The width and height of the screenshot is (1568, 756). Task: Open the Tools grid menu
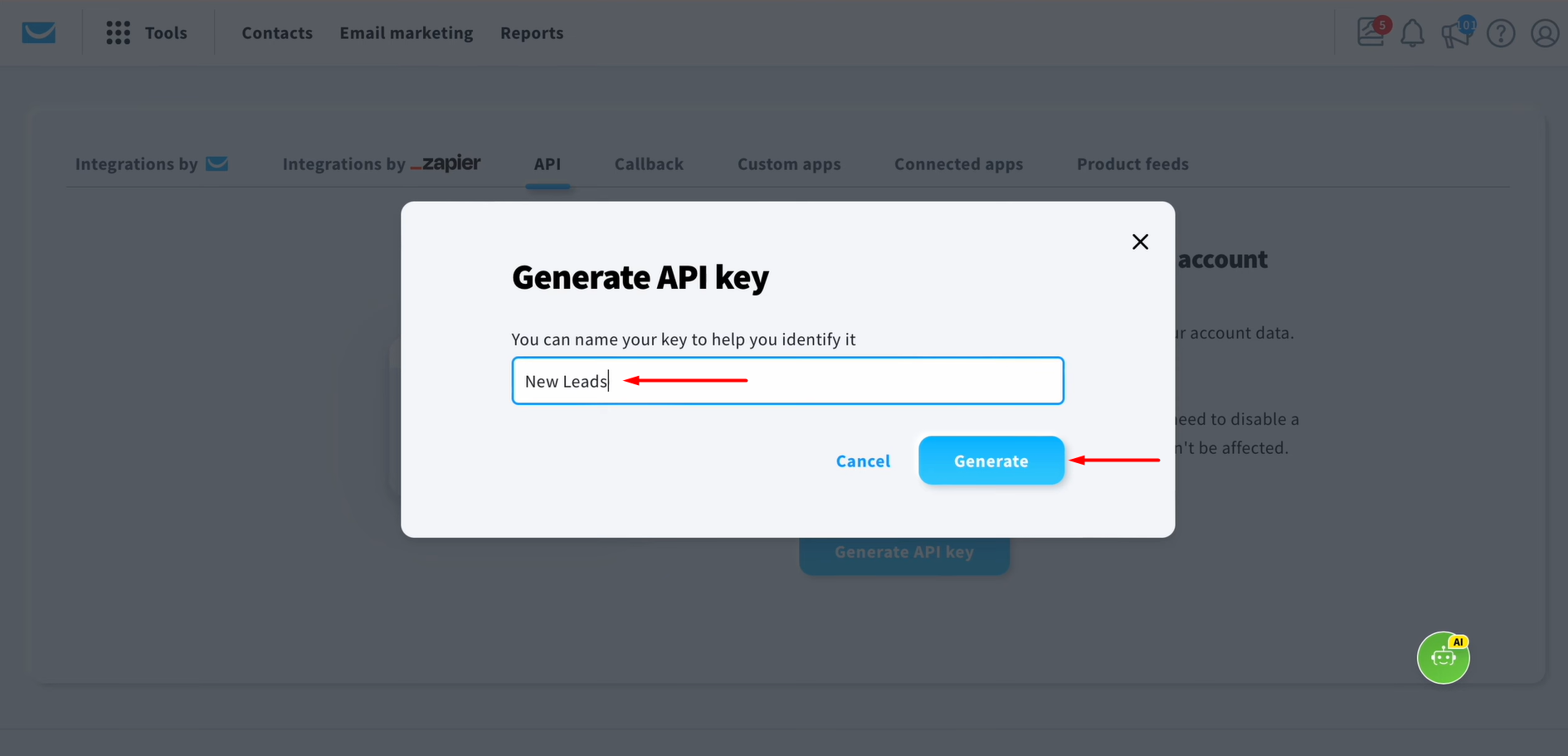(x=118, y=32)
